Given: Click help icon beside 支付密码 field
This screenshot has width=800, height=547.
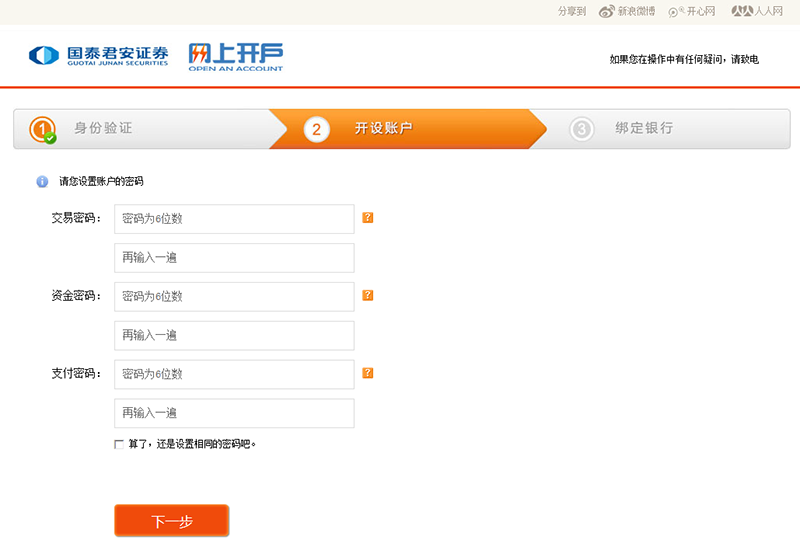Looking at the screenshot, I should [368, 373].
